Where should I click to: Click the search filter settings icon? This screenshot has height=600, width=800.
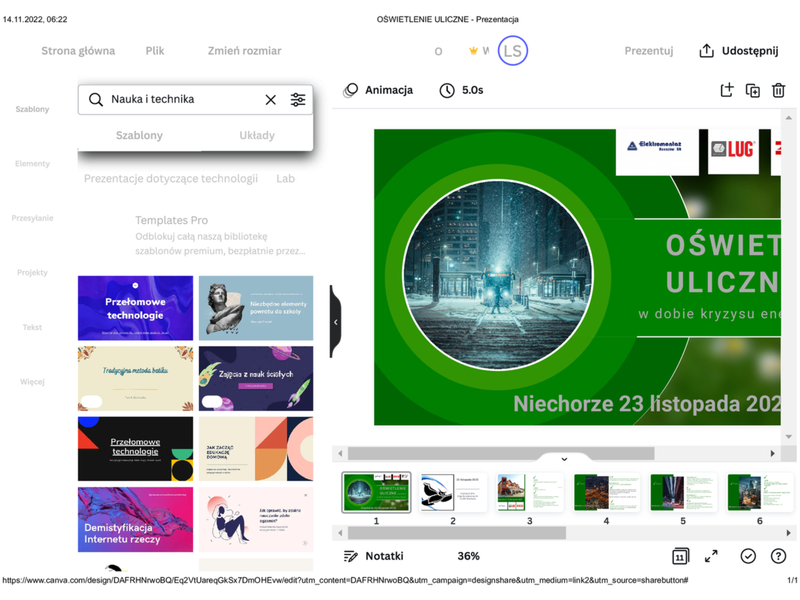298,100
